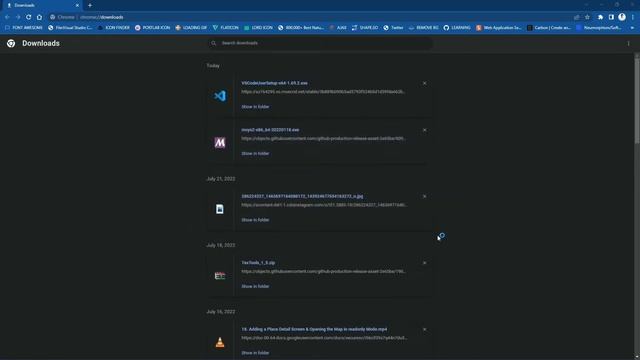The width and height of the screenshot is (640, 360).
Task: Click the VSCodeUserSetup exe file name
Action: coord(274,83)
